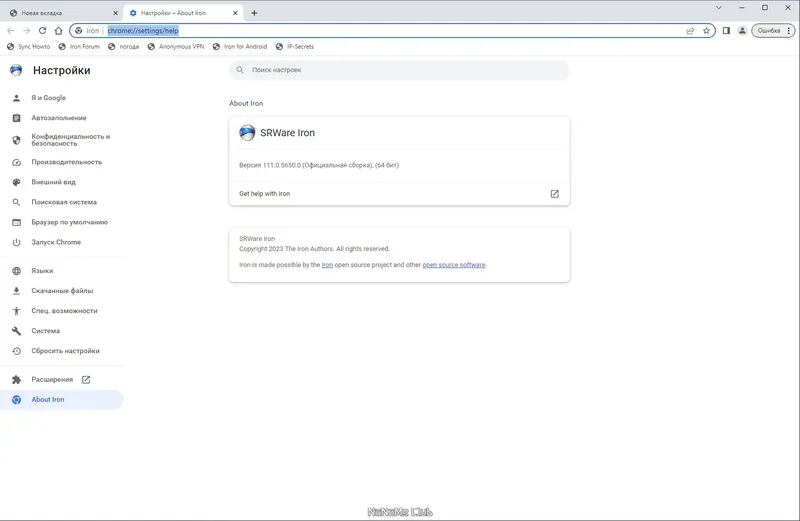Open Скачанные файлы settings section
The height and width of the screenshot is (521, 800).
click(62, 291)
